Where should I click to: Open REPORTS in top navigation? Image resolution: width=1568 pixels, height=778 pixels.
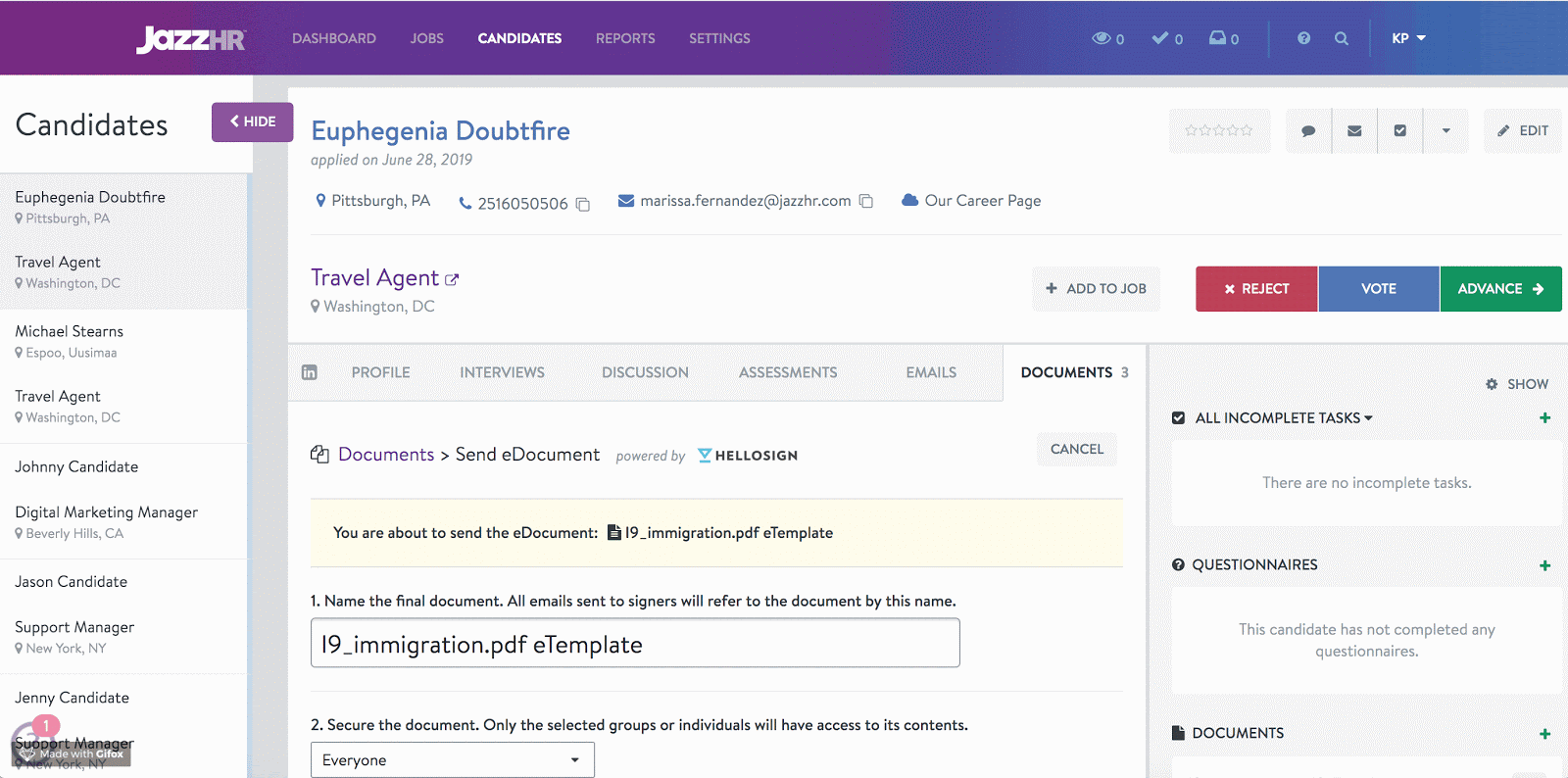point(625,38)
